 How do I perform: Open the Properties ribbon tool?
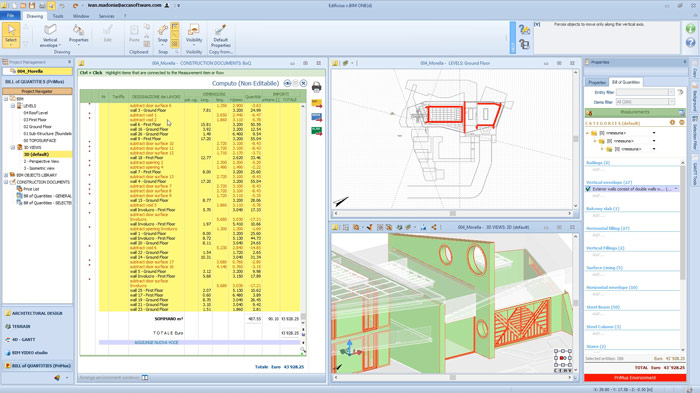pyautogui.click(x=79, y=34)
